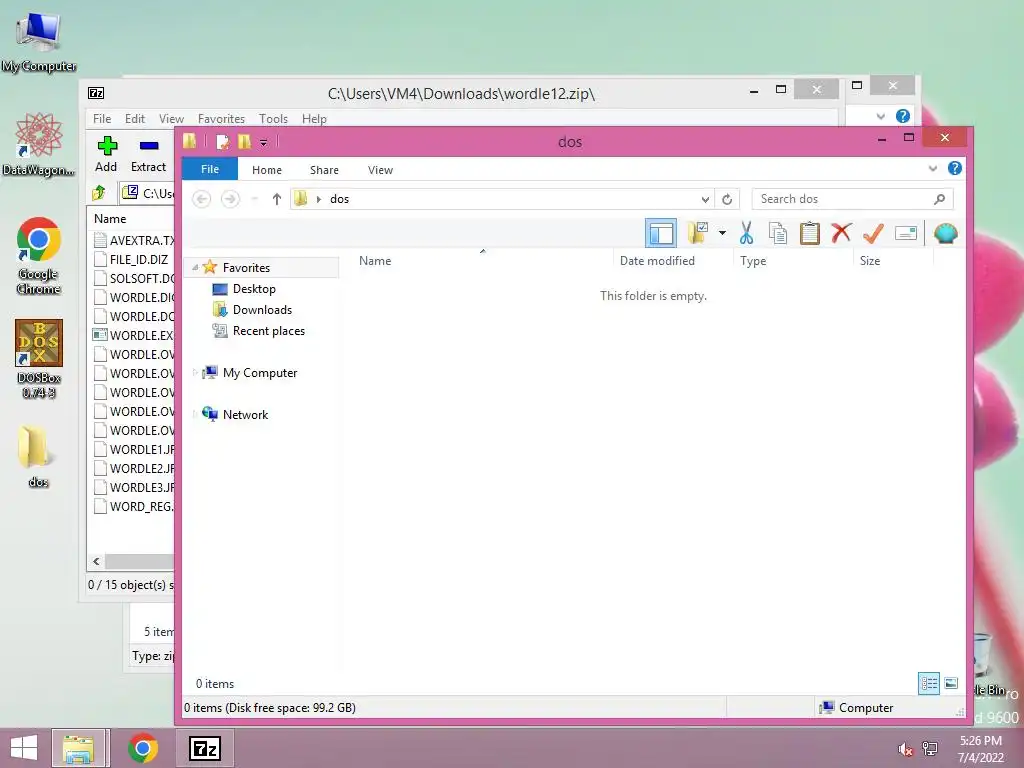The height and width of the screenshot is (768, 1024).
Task: Click the Paste clipboard icon
Action: click(809, 233)
